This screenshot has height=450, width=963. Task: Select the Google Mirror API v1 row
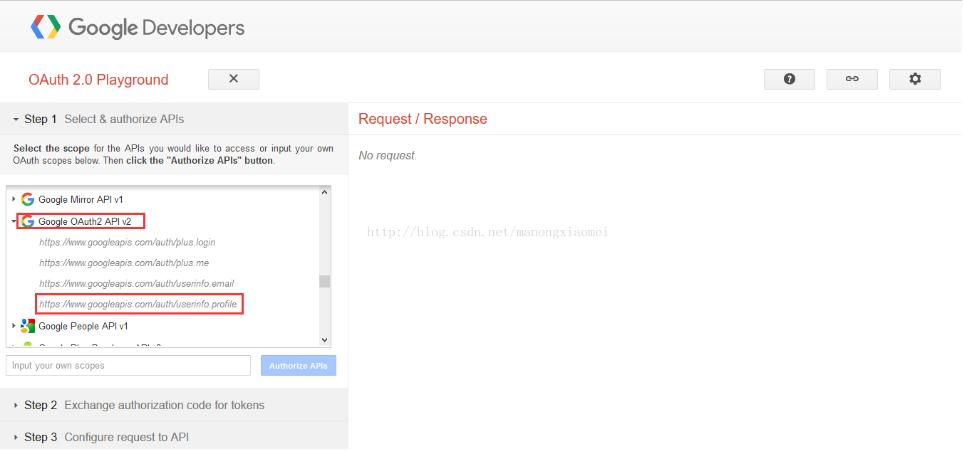coord(162,200)
